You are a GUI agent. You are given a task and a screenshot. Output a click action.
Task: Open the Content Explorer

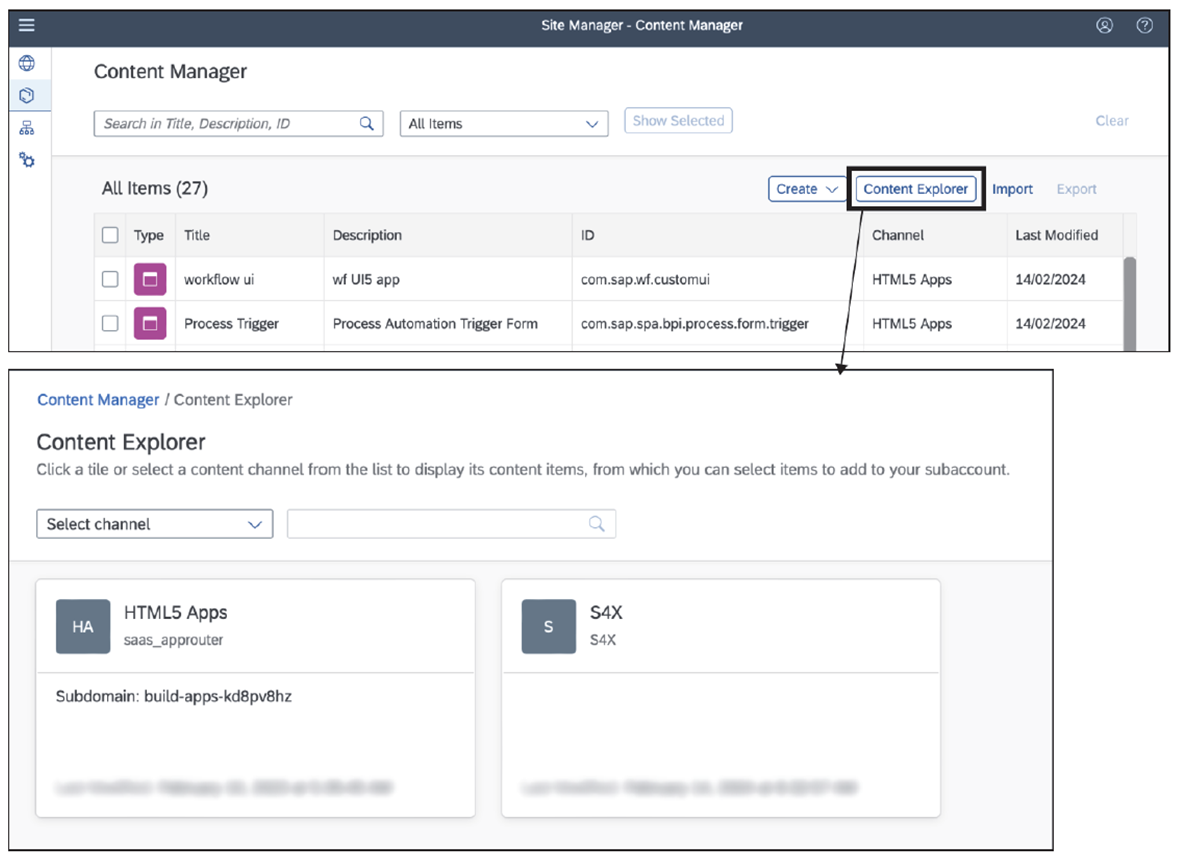coord(915,188)
